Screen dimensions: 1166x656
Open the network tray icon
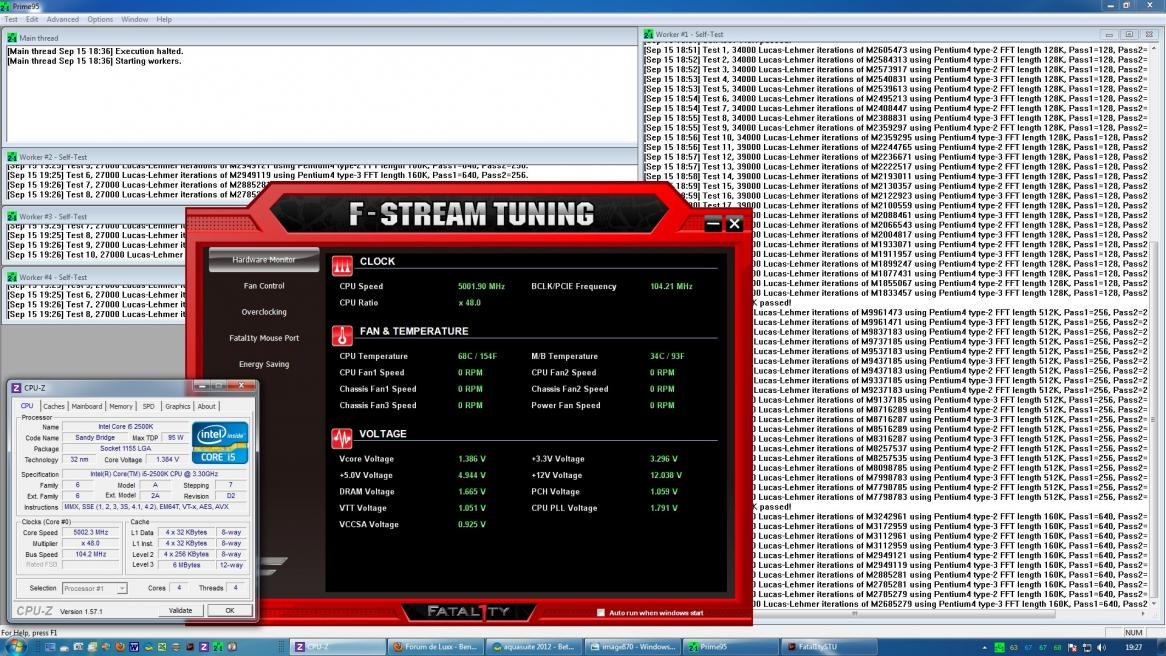click(1086, 647)
